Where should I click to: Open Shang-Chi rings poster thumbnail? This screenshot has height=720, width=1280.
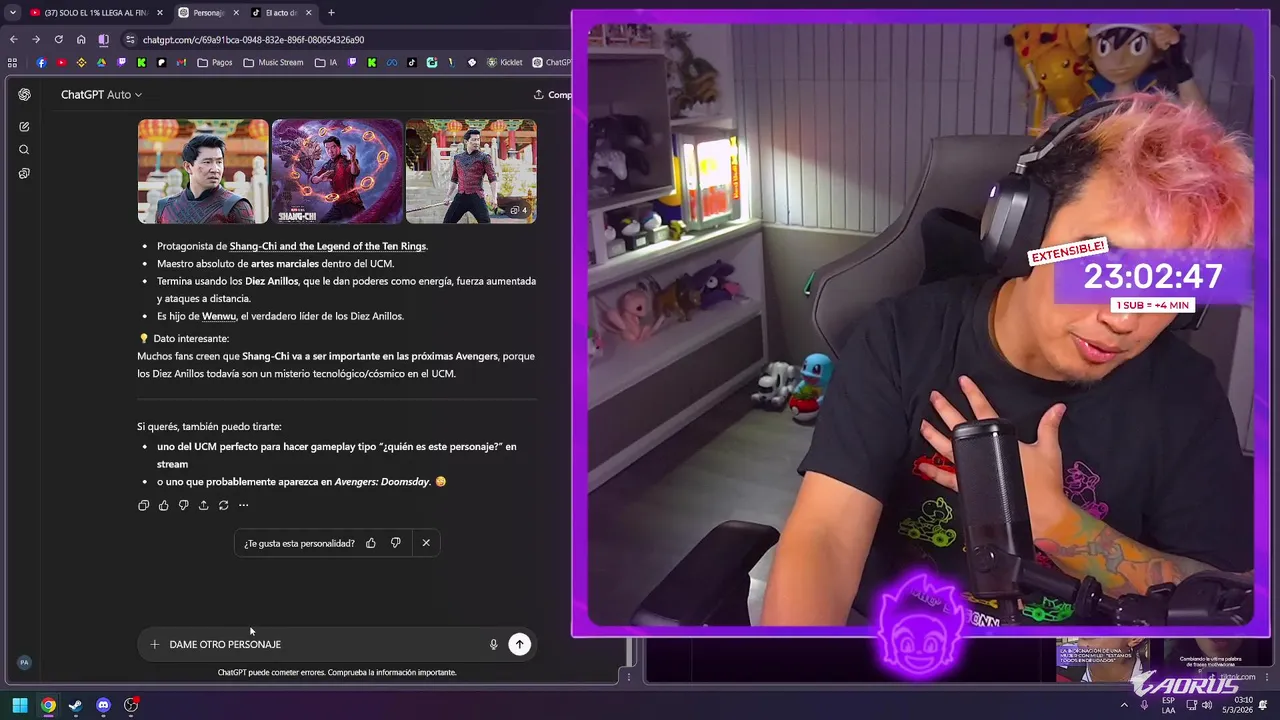[x=337, y=171]
